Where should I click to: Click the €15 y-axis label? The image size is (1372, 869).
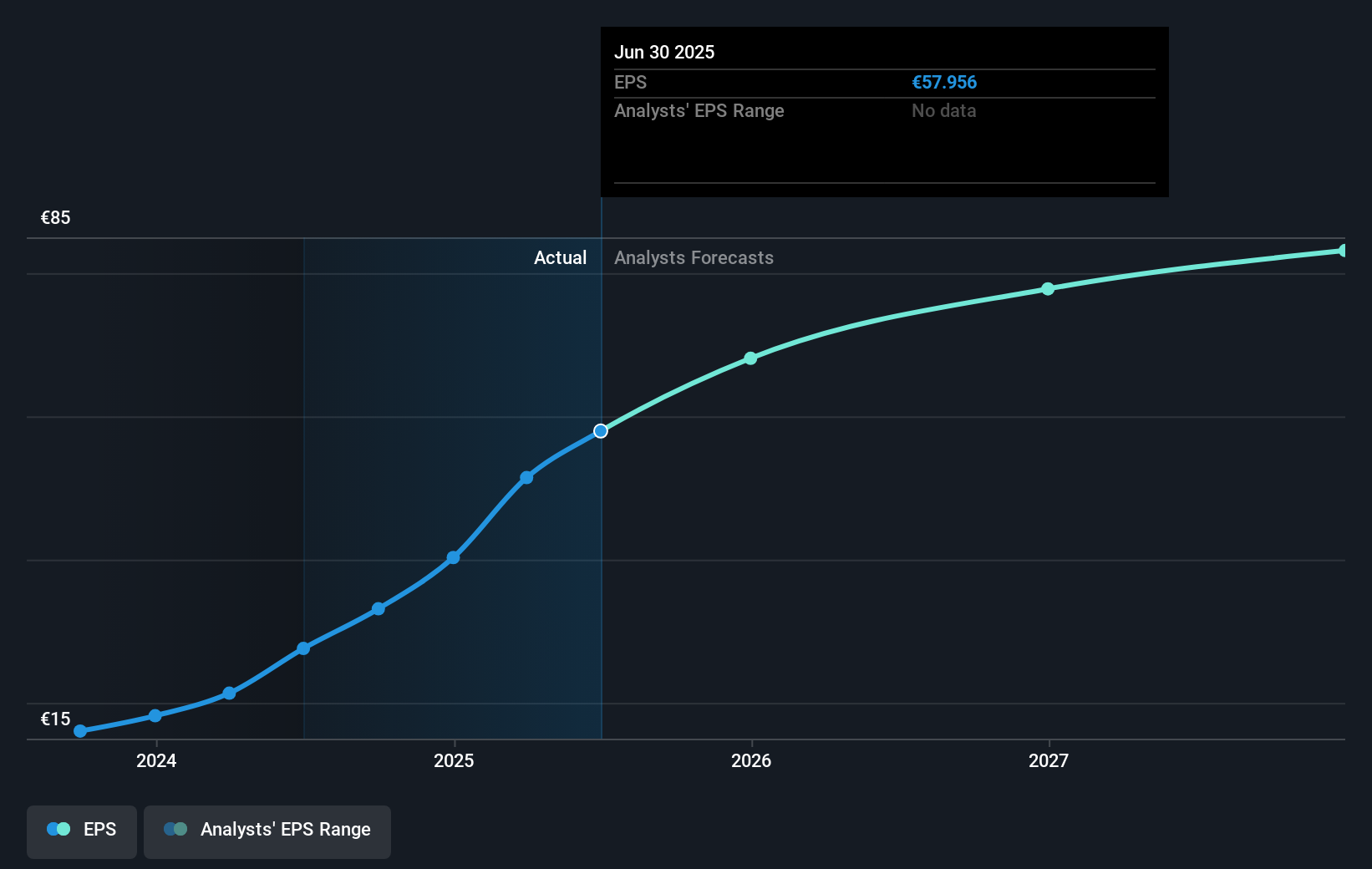pyautogui.click(x=56, y=719)
